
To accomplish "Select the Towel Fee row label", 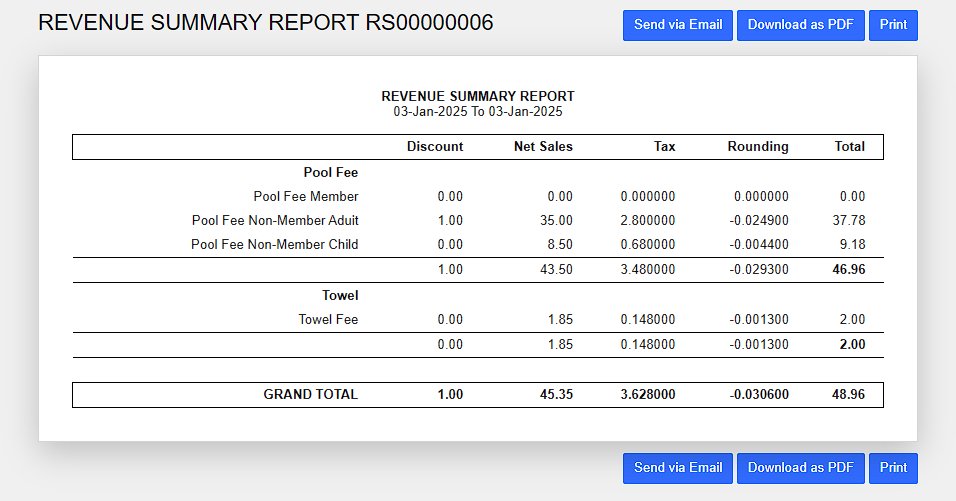I will [328, 320].
